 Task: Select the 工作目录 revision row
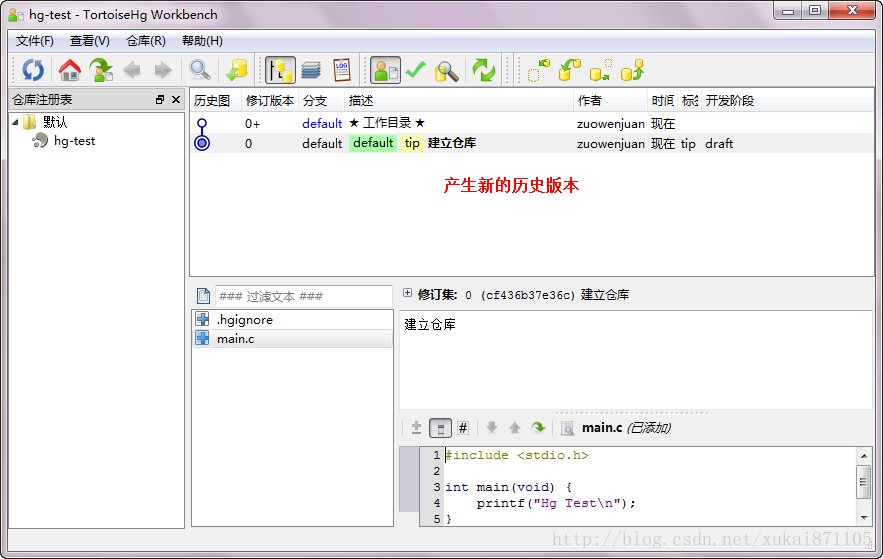[x=532, y=123]
